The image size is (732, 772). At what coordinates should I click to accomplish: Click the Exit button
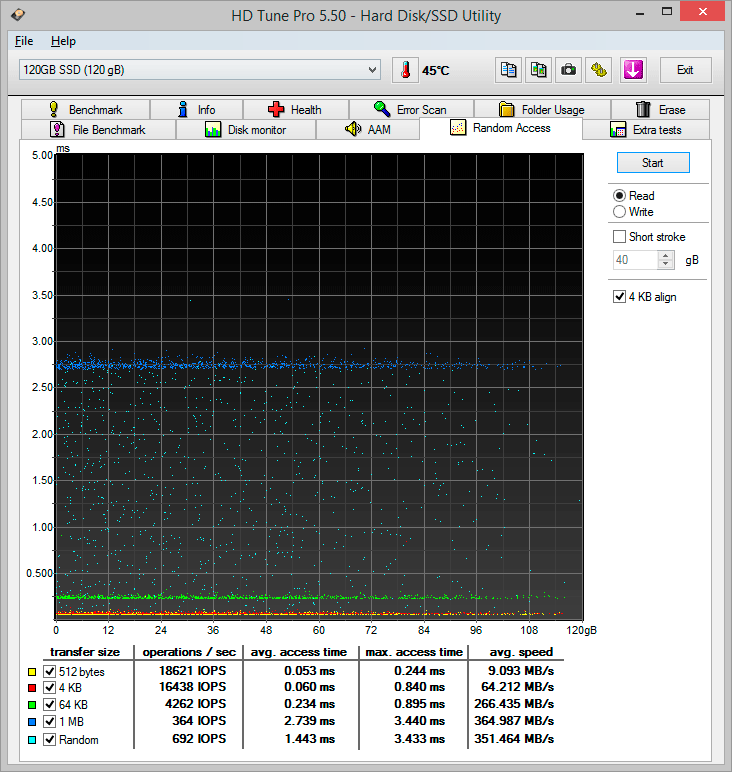click(685, 70)
